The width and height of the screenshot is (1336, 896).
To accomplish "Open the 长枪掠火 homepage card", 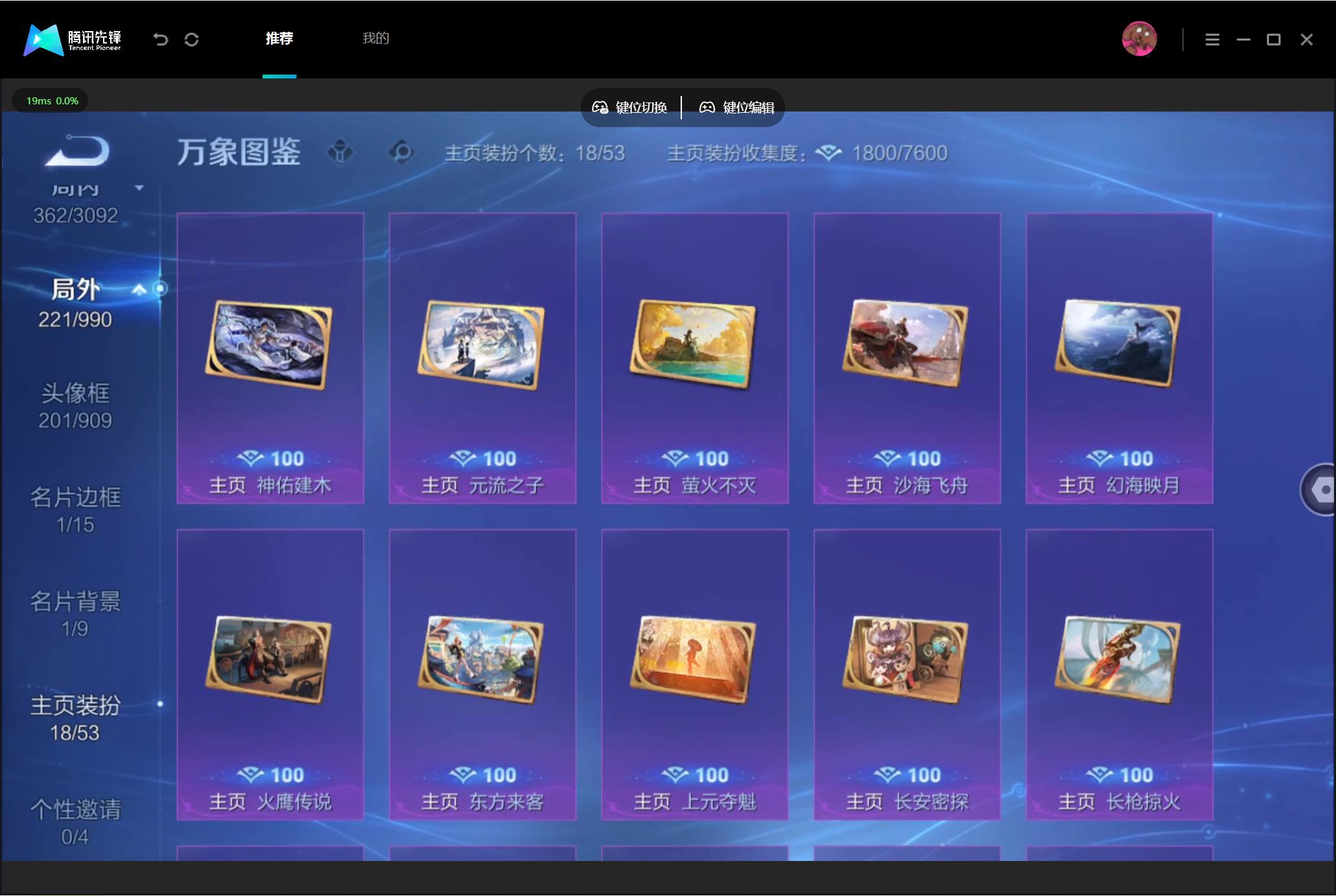I will coord(1119,674).
